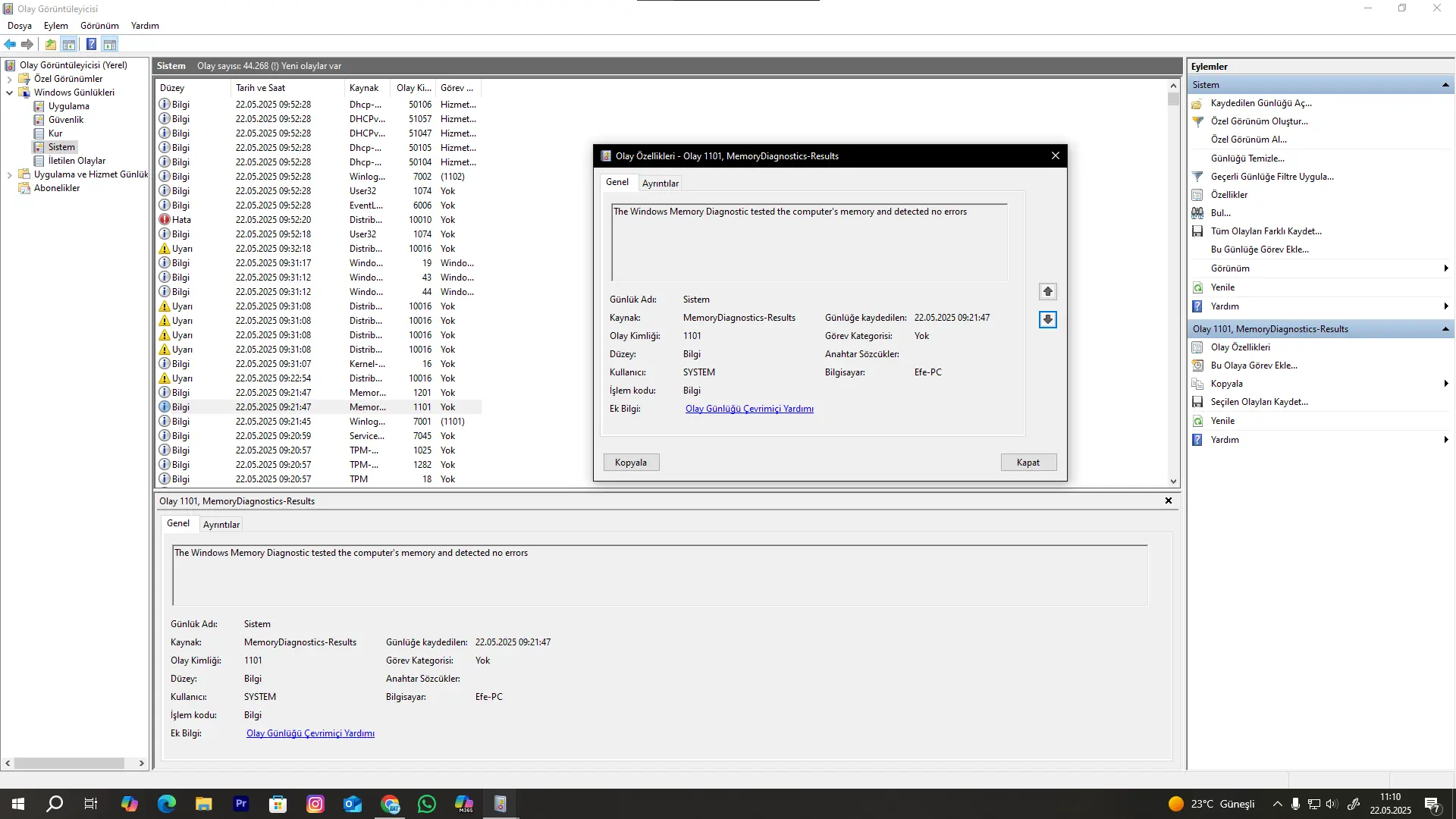
Task: Show next event with dialog down arrow
Action: [1047, 319]
